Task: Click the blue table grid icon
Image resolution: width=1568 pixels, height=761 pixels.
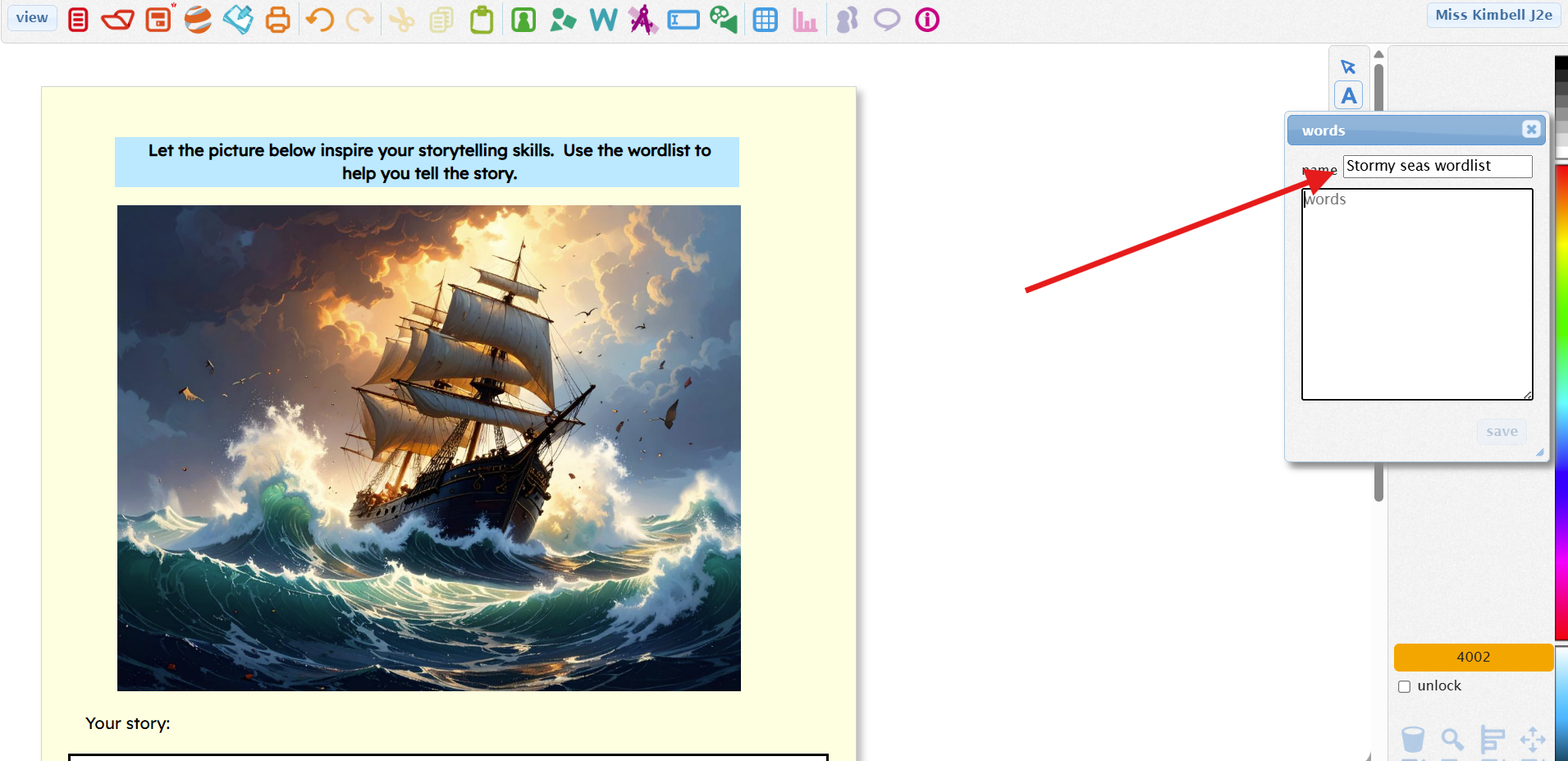Action: 766,20
